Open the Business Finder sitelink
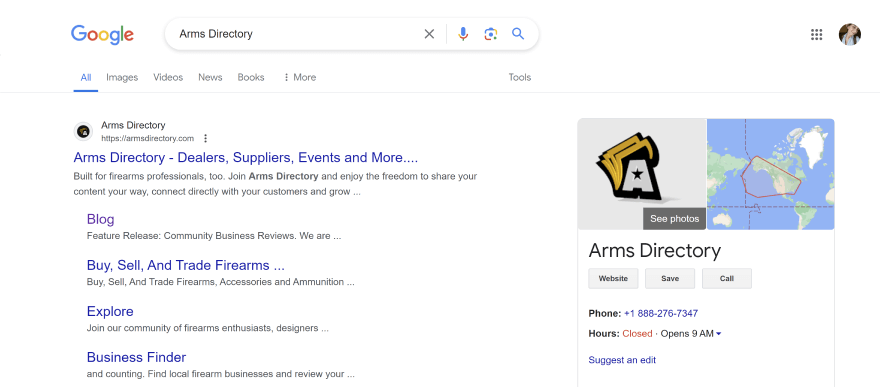 point(137,357)
